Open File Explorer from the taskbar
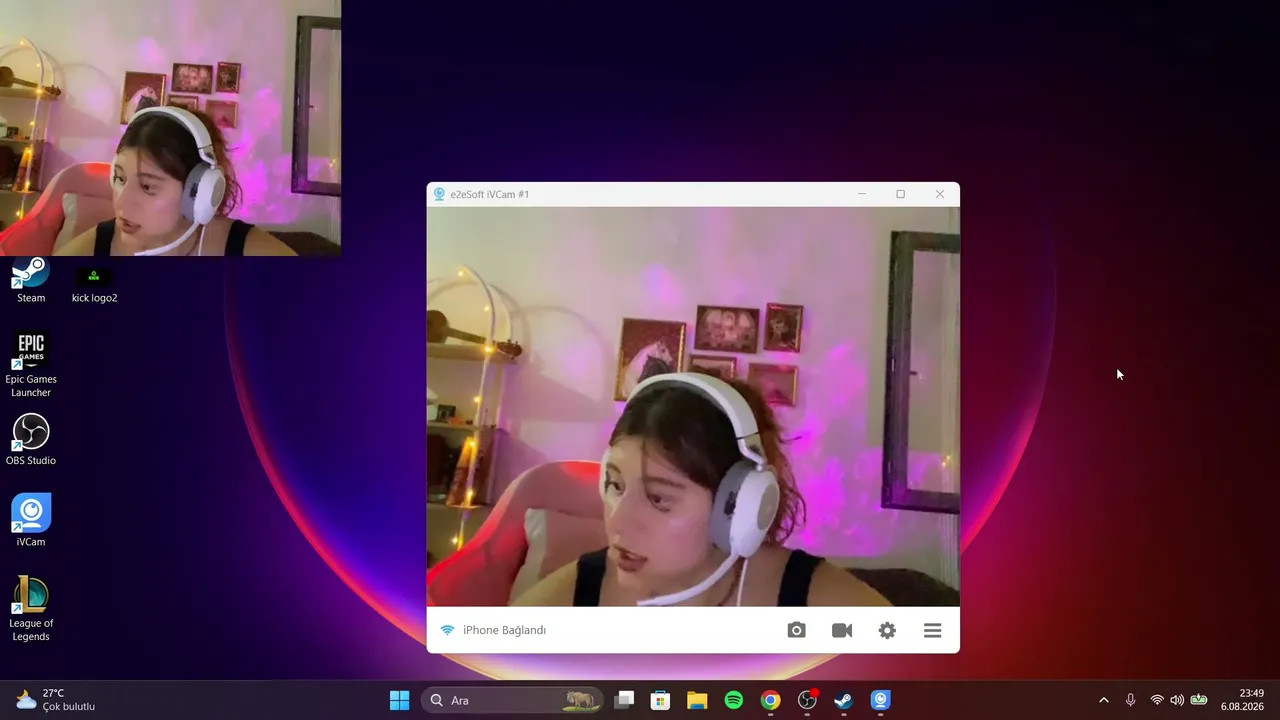 [697, 700]
